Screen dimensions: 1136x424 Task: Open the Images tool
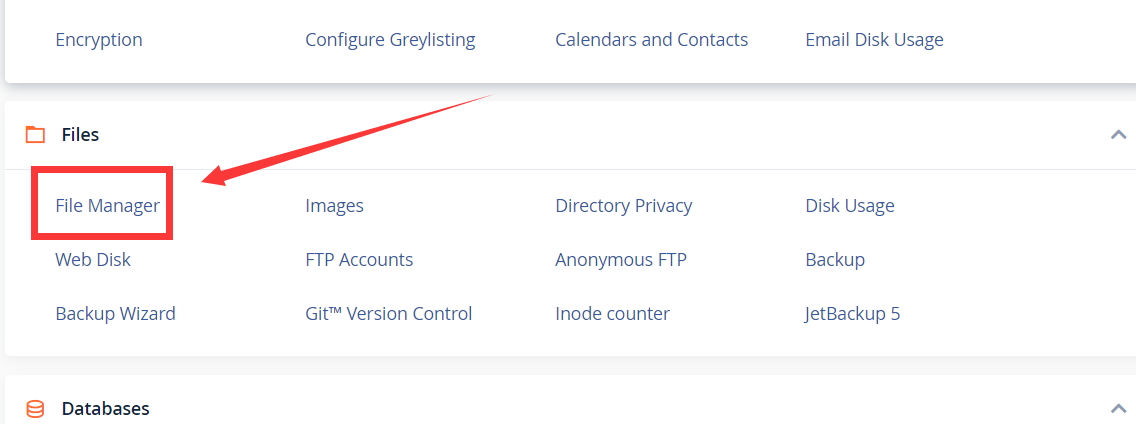click(x=334, y=206)
